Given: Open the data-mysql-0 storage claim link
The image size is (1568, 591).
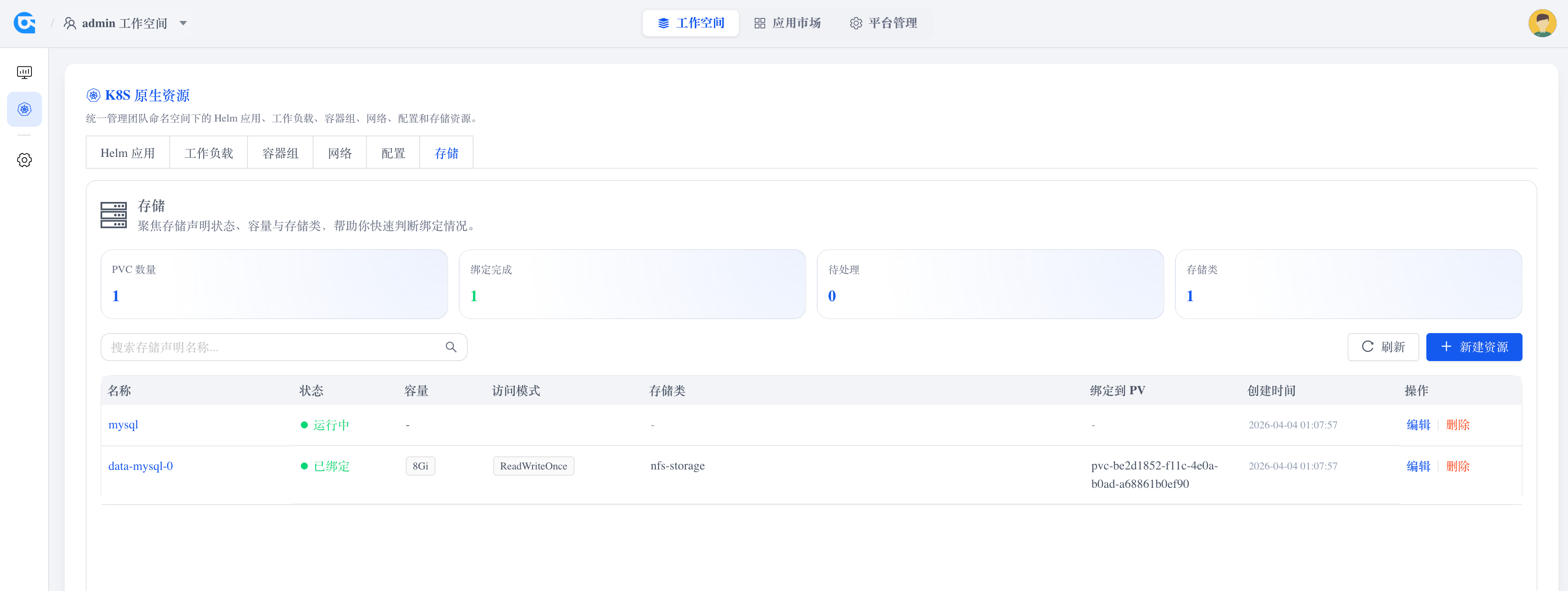Looking at the screenshot, I should (141, 466).
